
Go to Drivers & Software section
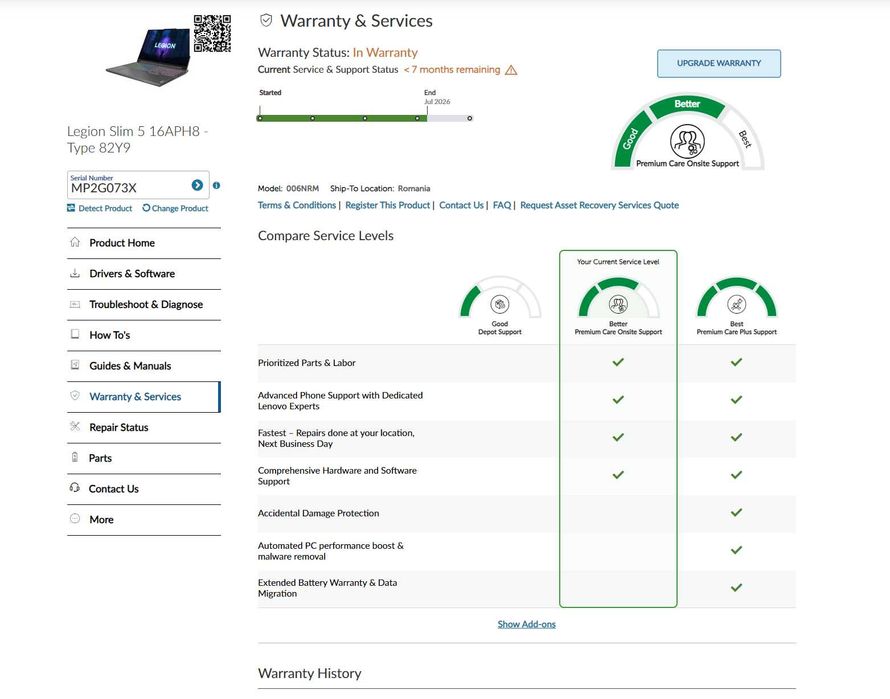[132, 274]
